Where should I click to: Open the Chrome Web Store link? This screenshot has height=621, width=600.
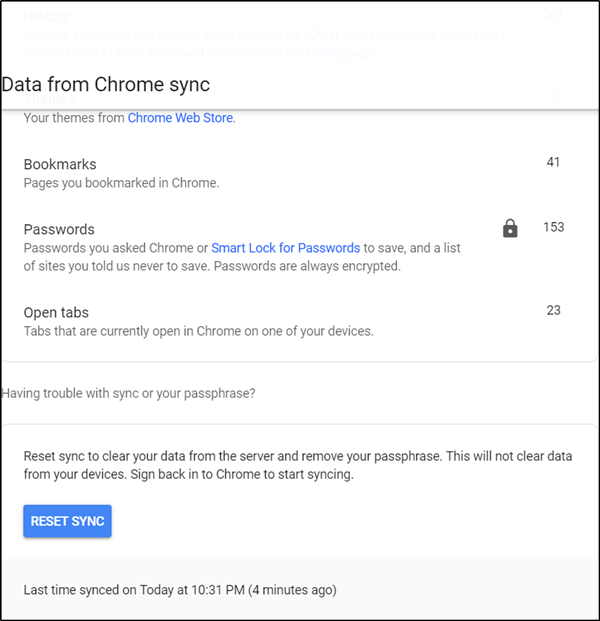pyautogui.click(x=181, y=118)
